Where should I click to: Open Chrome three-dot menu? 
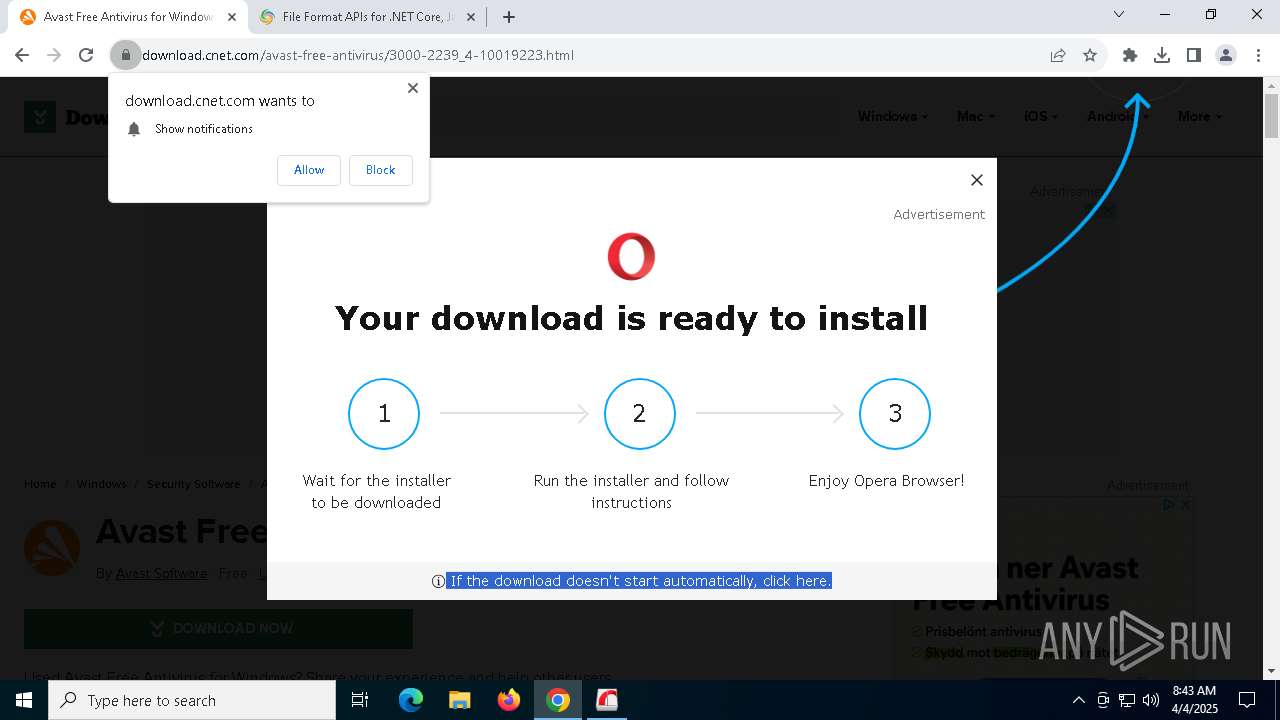point(1258,55)
